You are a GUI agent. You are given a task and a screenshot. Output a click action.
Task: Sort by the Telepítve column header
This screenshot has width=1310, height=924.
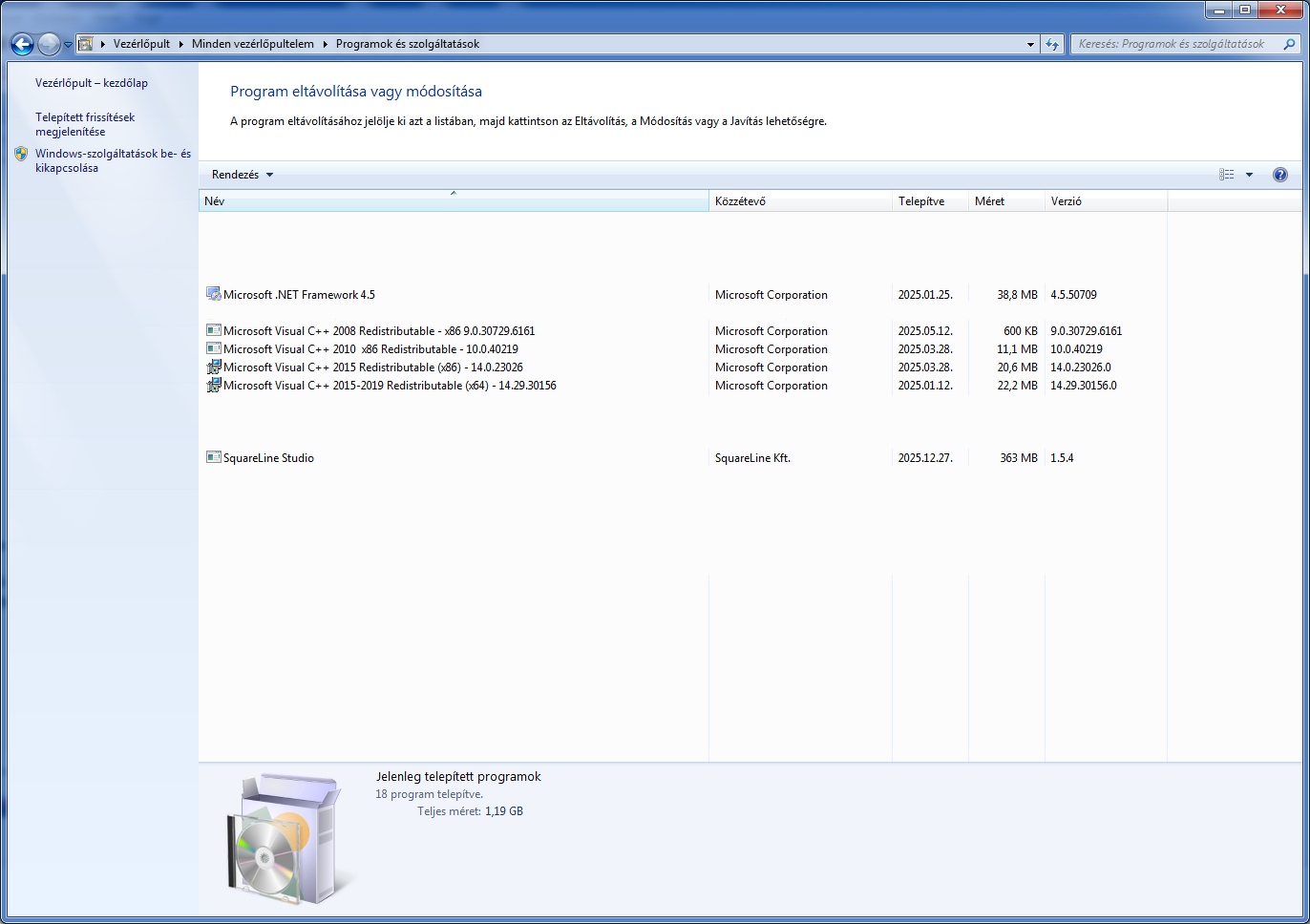[930, 201]
